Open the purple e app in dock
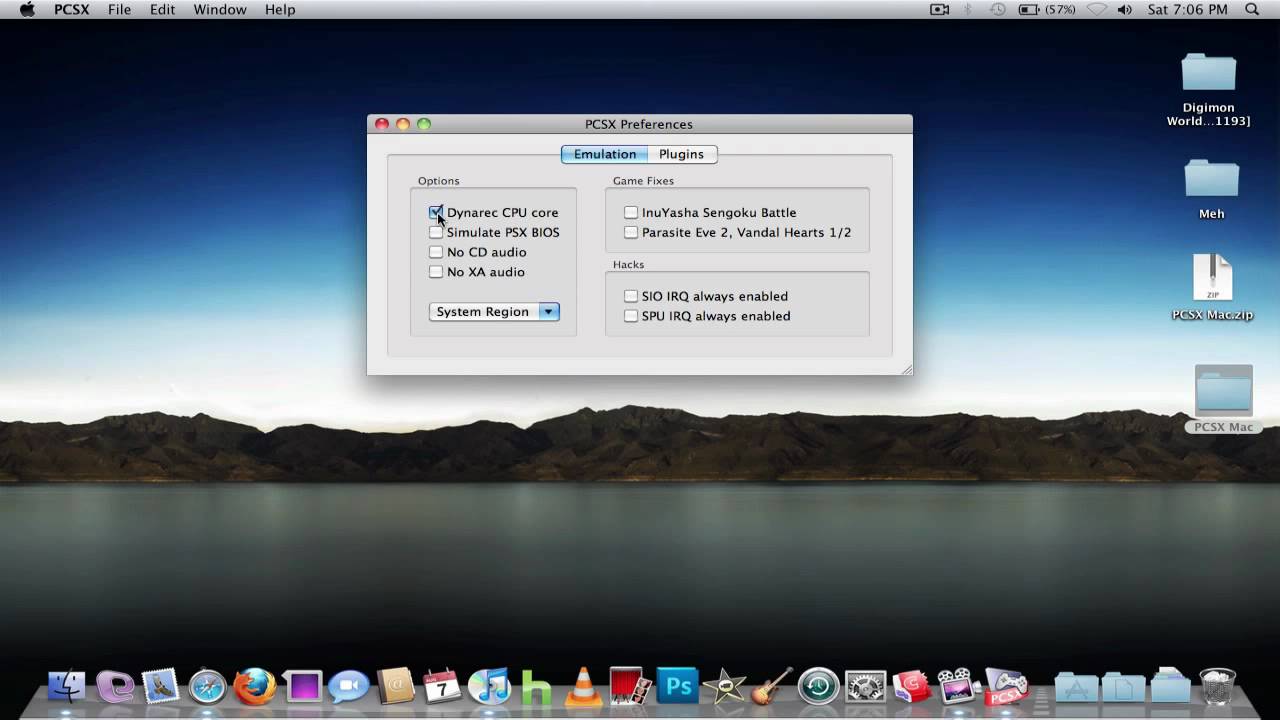The image size is (1280, 720). pyautogui.click(x=114, y=686)
